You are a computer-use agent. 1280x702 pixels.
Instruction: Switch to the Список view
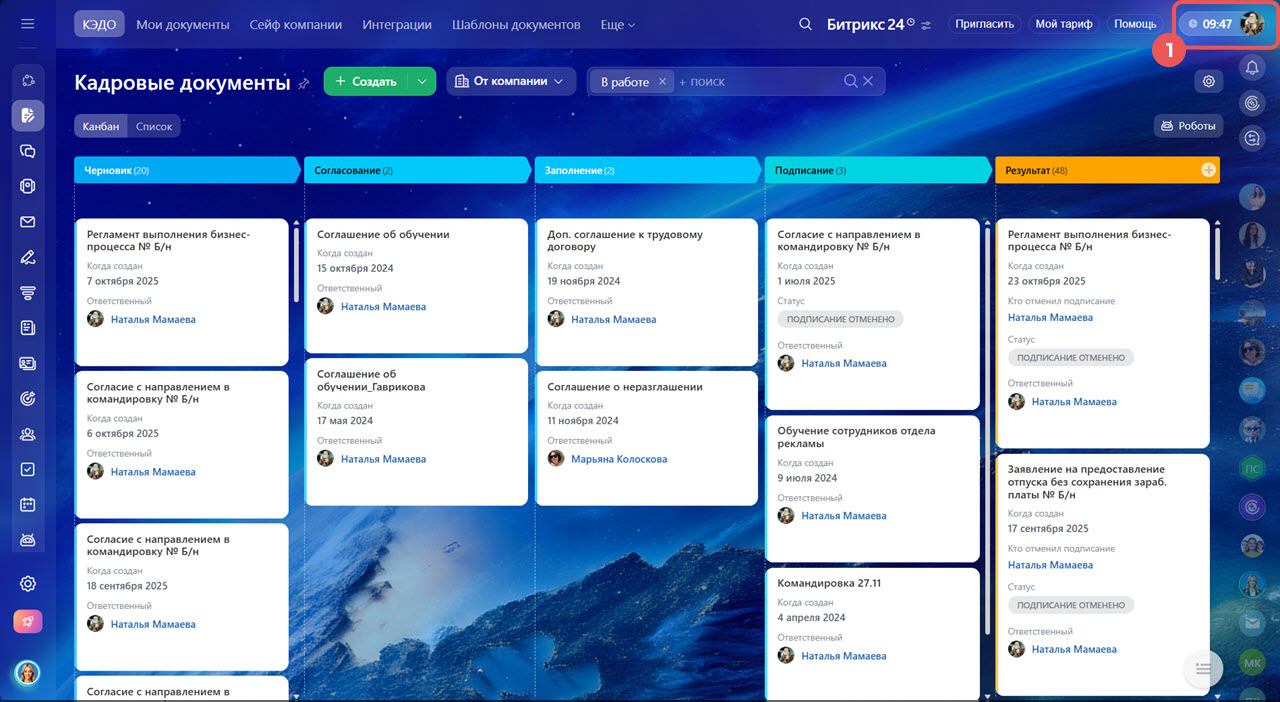[x=154, y=126]
